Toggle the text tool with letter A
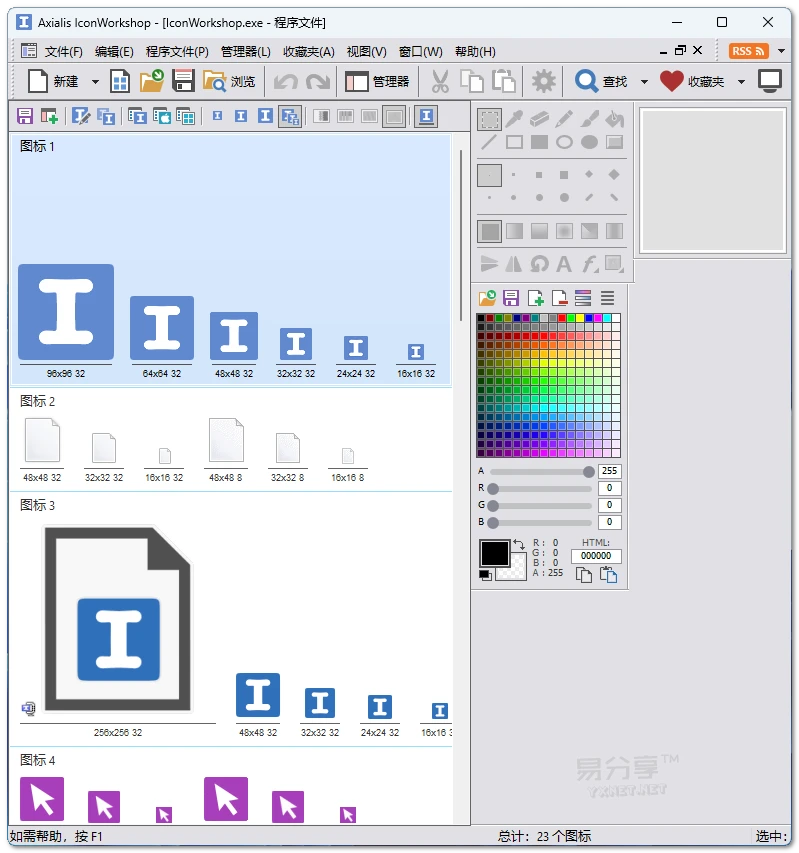 coord(564,264)
